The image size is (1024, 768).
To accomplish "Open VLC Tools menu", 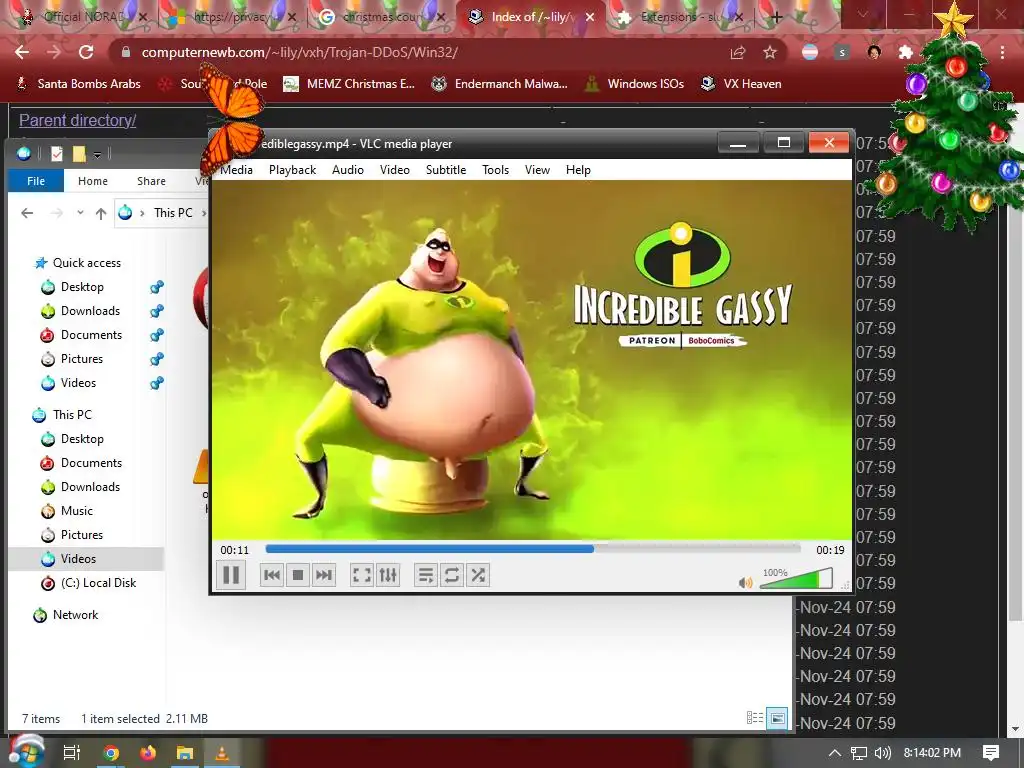I will pos(495,170).
